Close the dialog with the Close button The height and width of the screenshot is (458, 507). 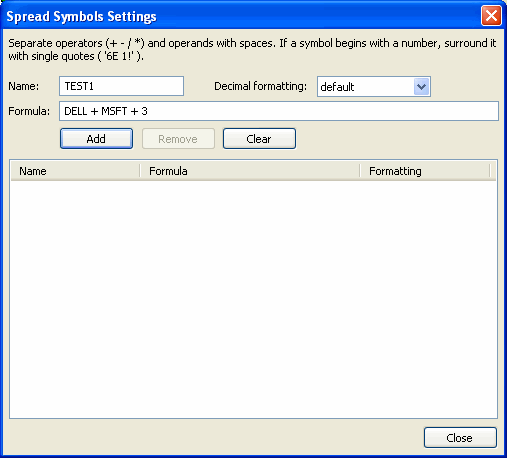[x=460, y=437]
